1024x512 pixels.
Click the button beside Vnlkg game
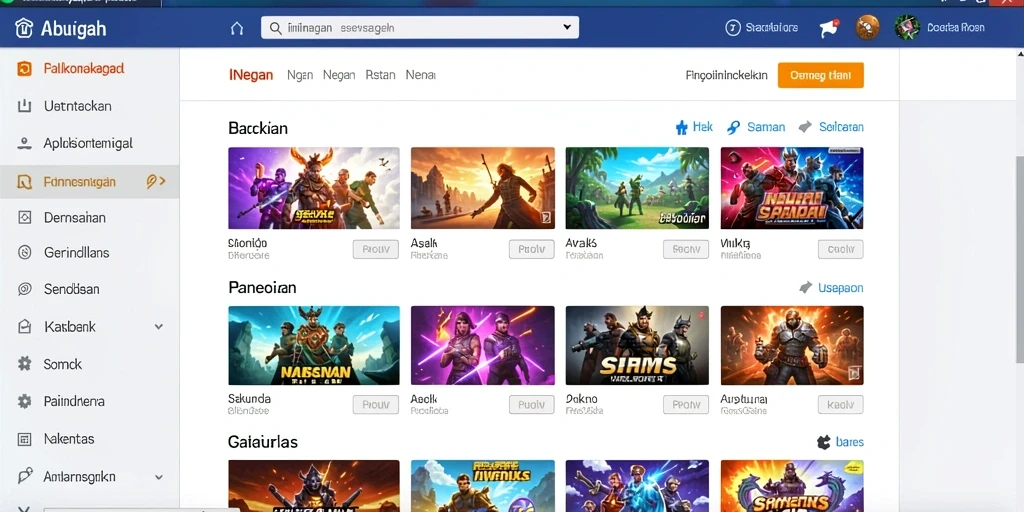tap(840, 249)
